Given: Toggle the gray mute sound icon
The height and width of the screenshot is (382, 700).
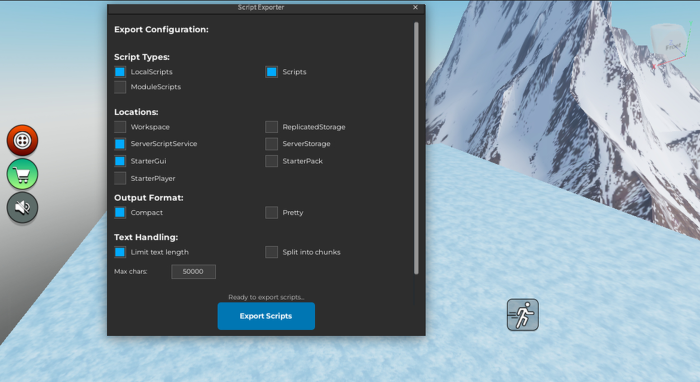Looking at the screenshot, I should [x=22, y=208].
